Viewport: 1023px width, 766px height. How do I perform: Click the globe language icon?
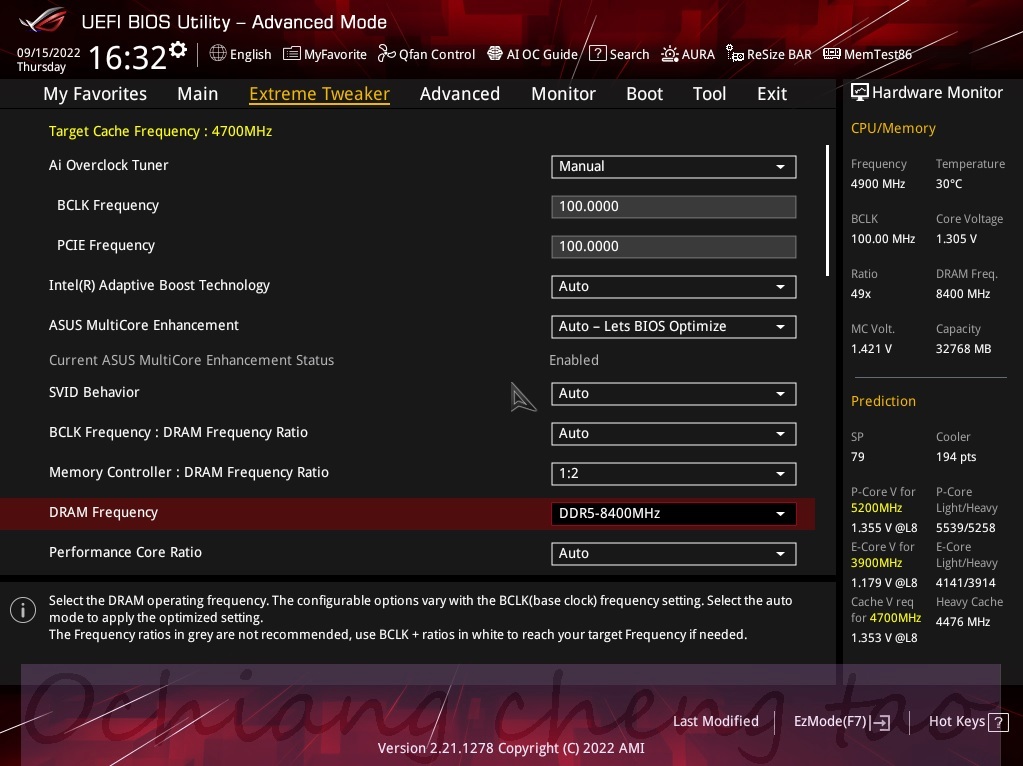218,54
